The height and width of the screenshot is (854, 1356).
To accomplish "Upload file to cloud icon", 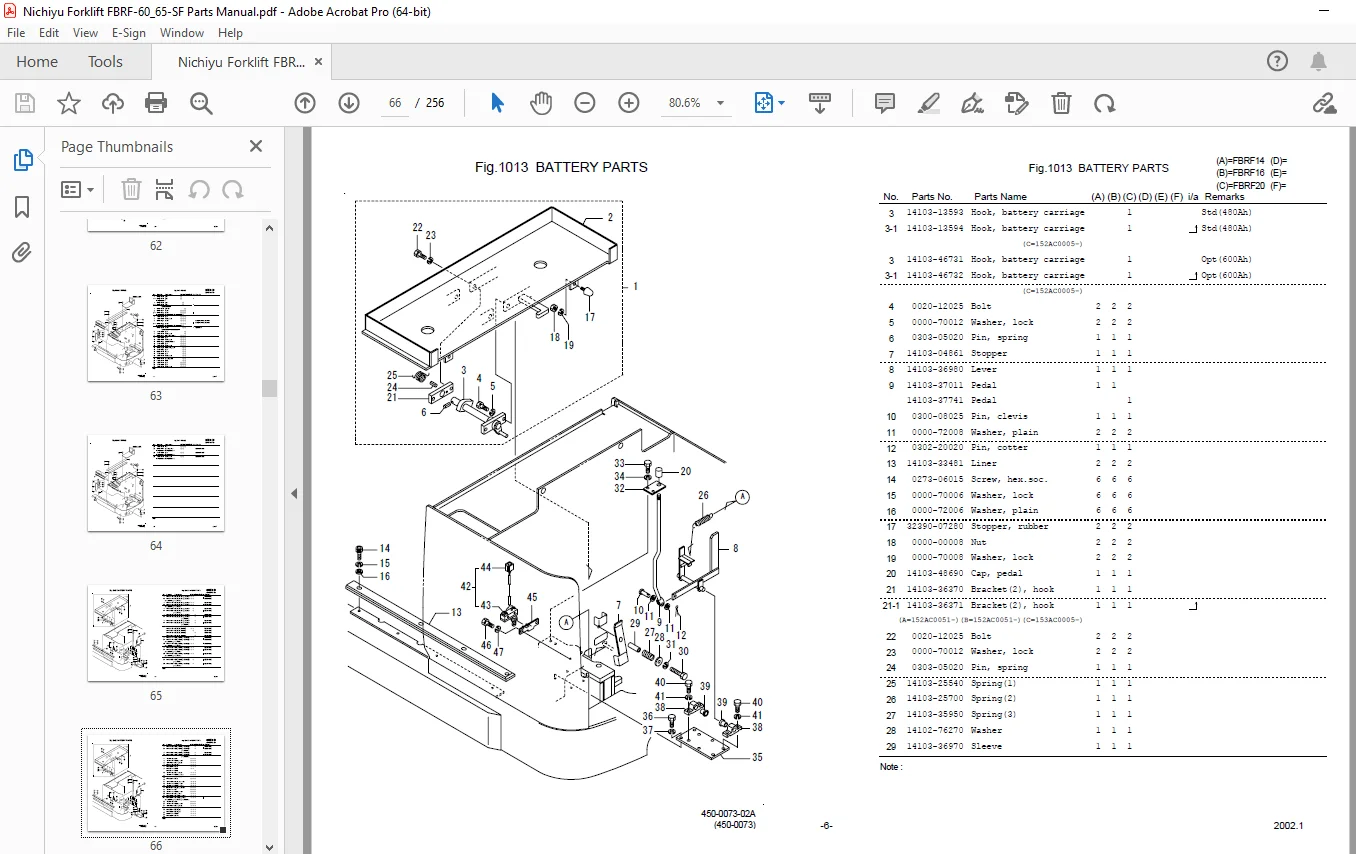I will pos(113,103).
